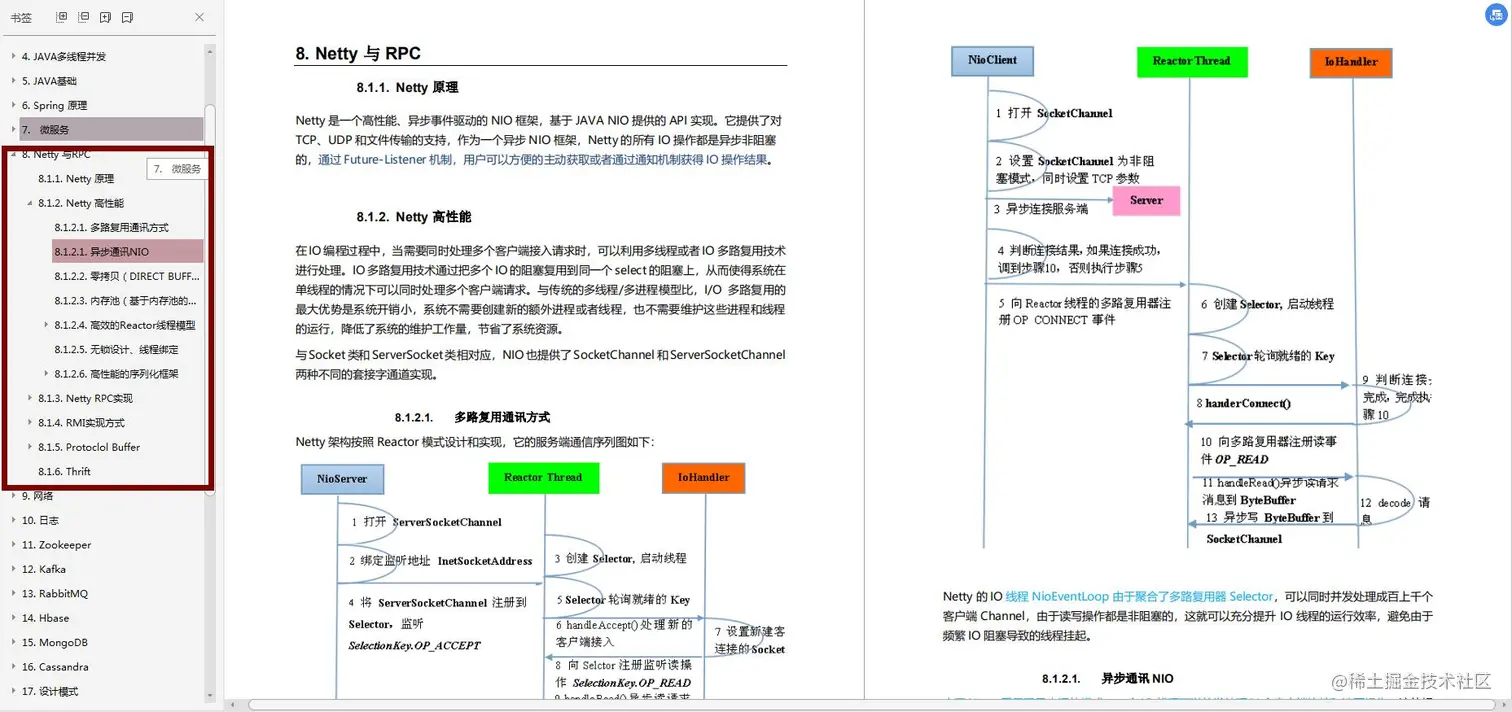The height and width of the screenshot is (712, 1512).
Task: Expand the '4. JAVA多线程并发' bookmark
Action: (13, 57)
